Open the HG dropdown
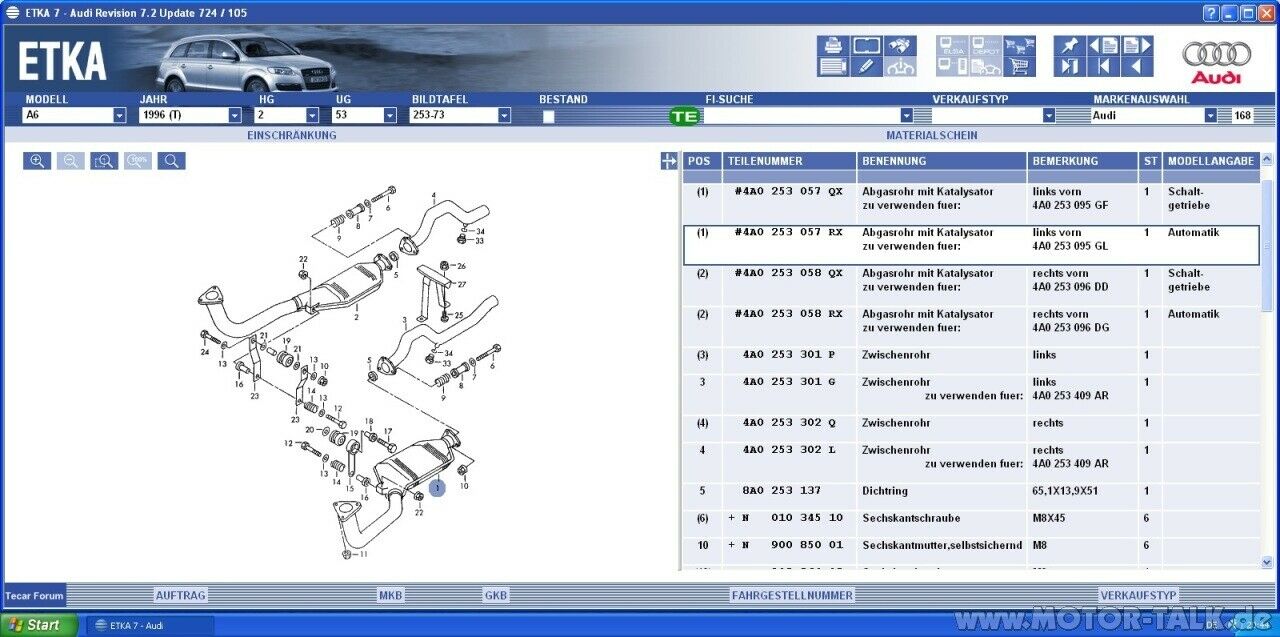The width and height of the screenshot is (1280, 637). (x=312, y=116)
